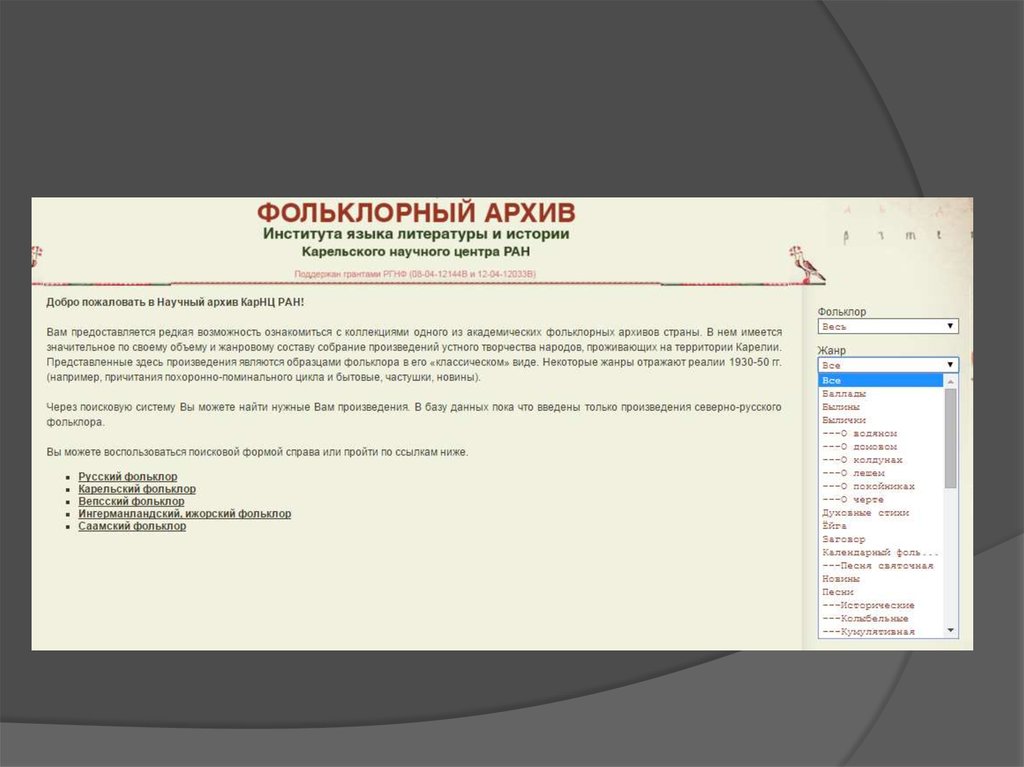Select 'Все' option in genre list
The image size is (1024, 767).
[880, 380]
